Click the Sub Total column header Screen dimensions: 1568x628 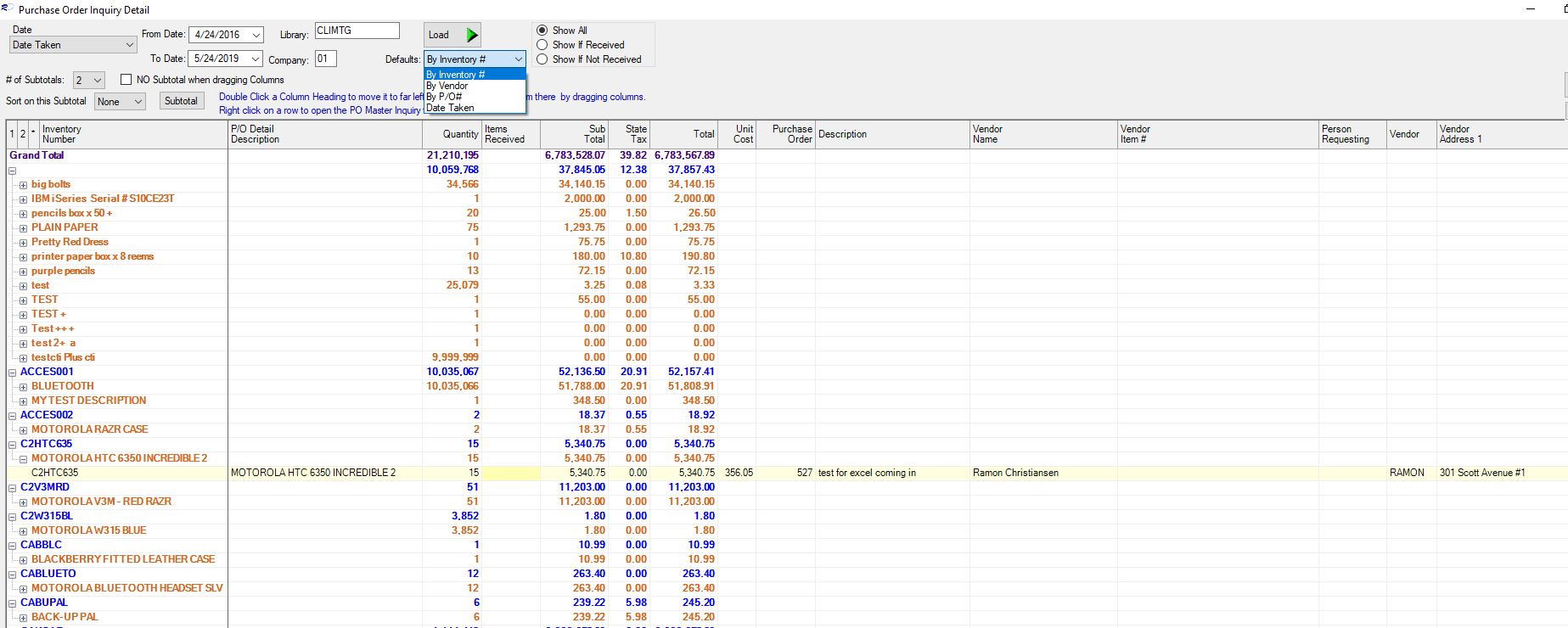coord(573,134)
